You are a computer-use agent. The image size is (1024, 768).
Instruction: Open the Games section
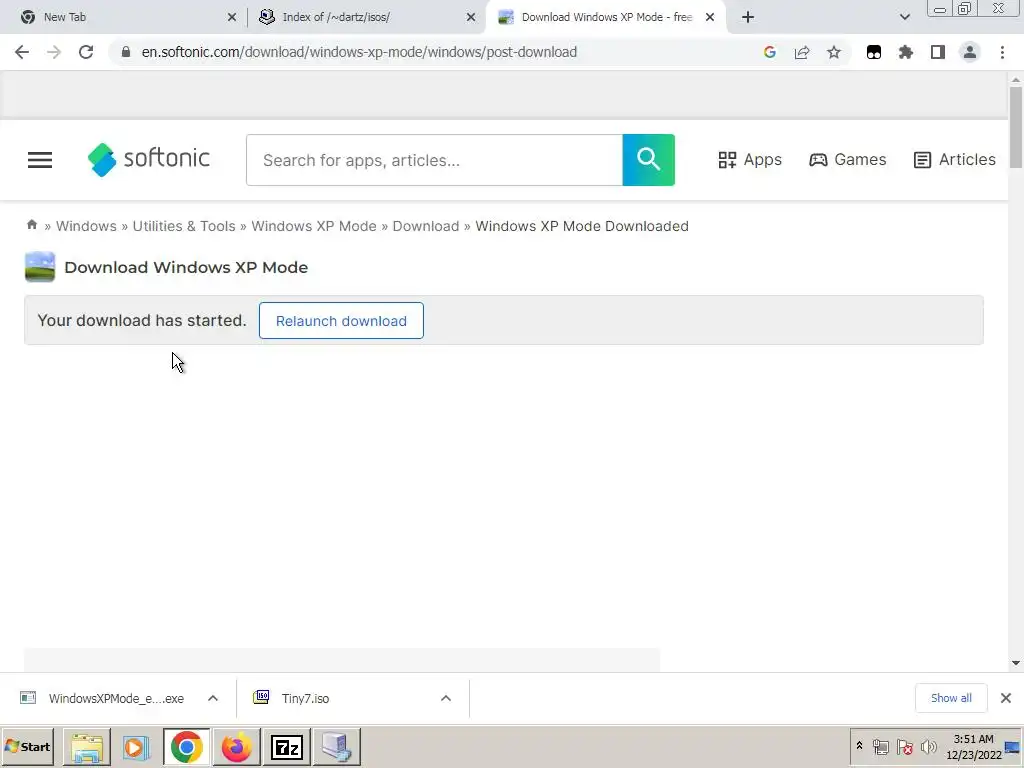848,160
